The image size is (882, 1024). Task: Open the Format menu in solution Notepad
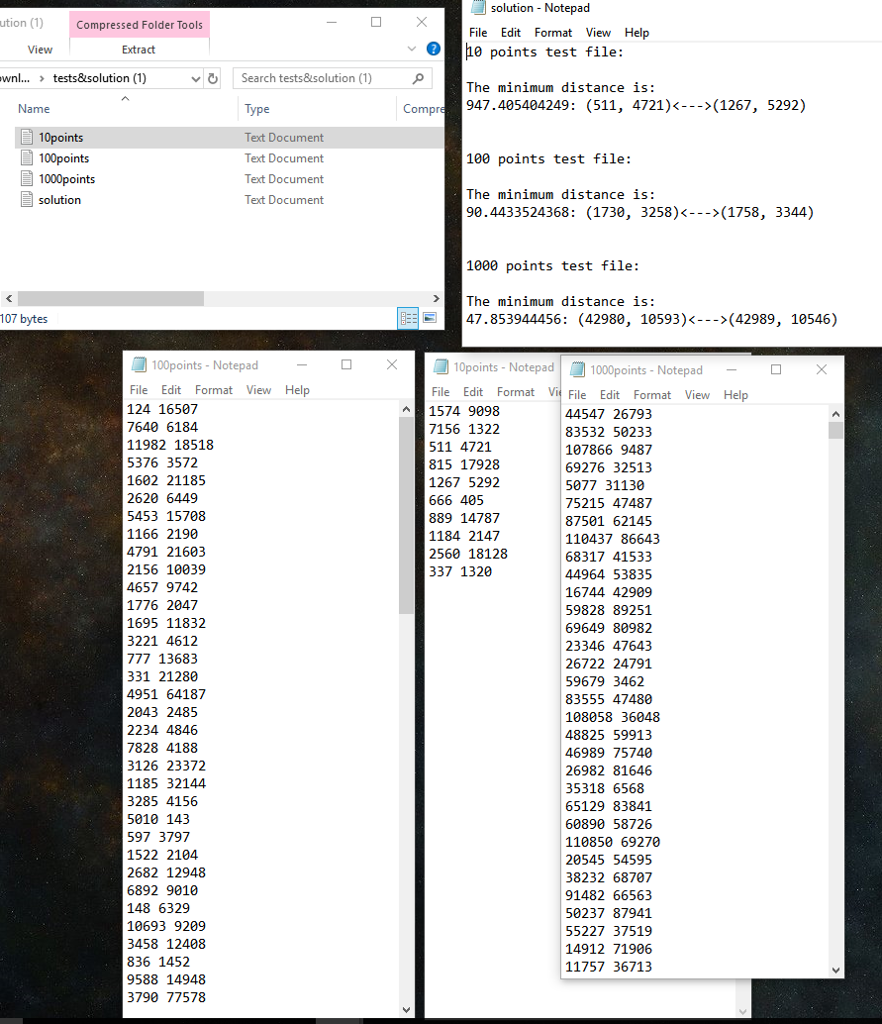pyautogui.click(x=552, y=32)
